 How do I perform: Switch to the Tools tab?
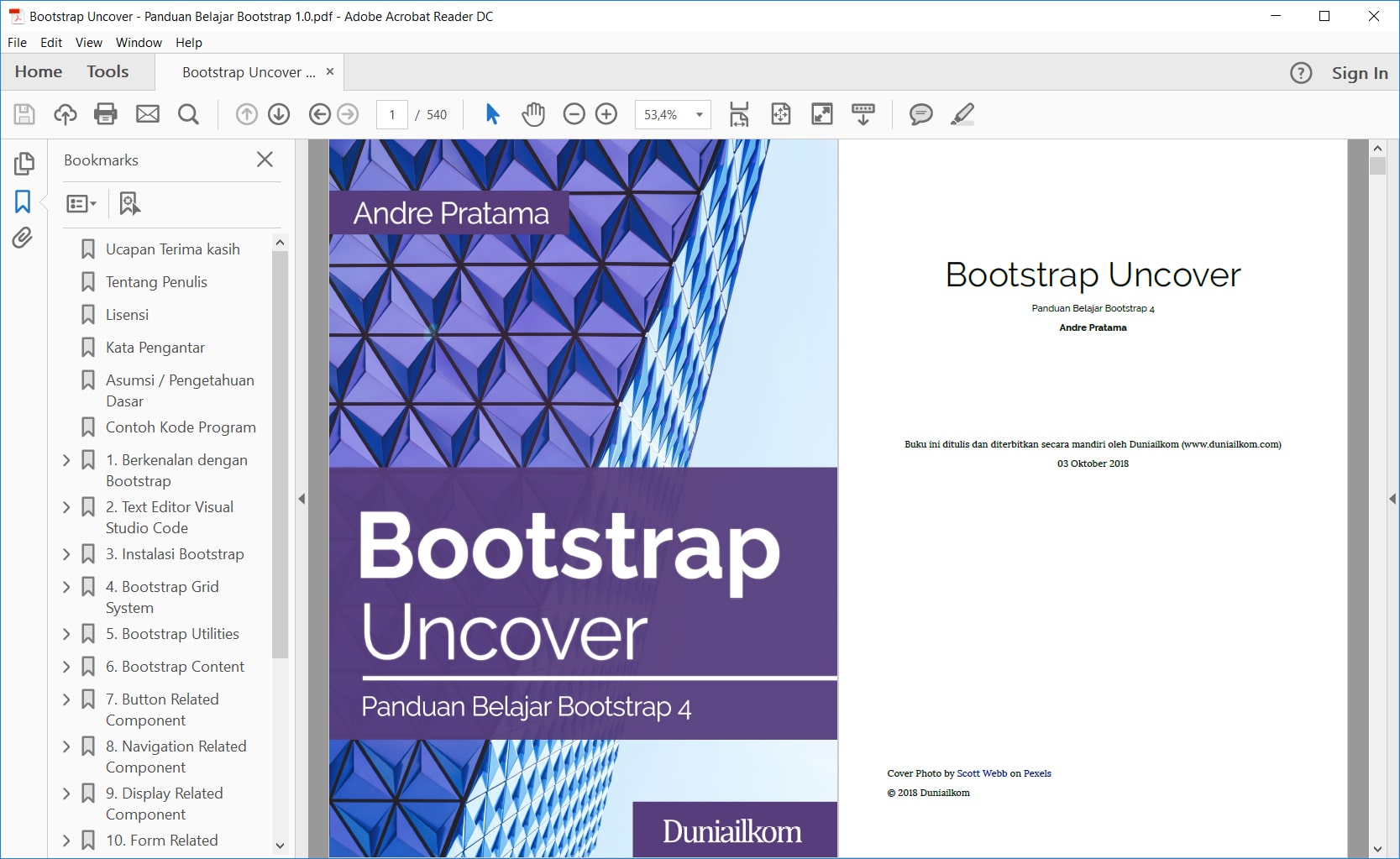(x=107, y=72)
